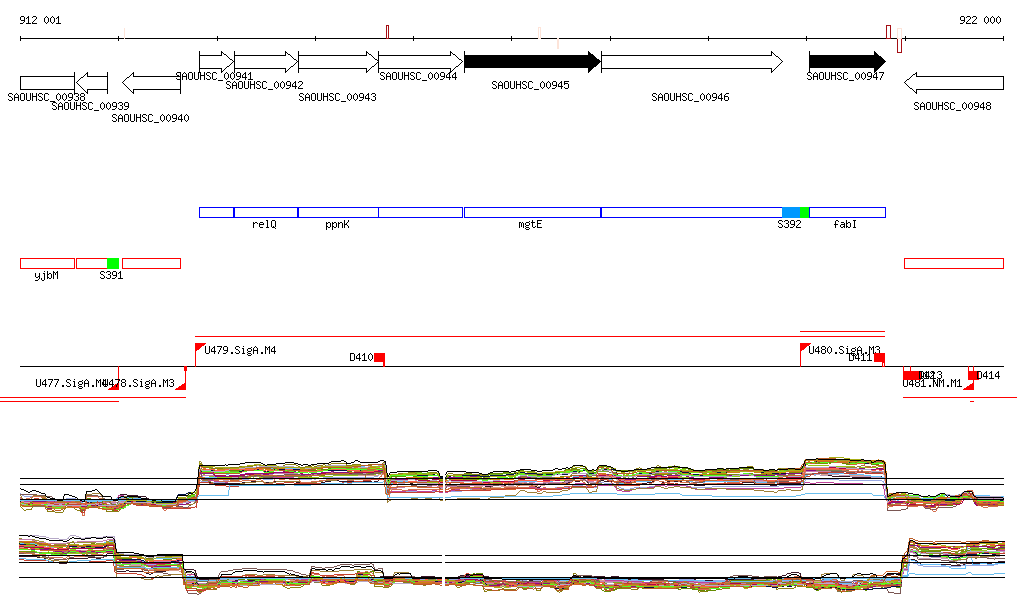Click the green S391 segment block

point(113,263)
